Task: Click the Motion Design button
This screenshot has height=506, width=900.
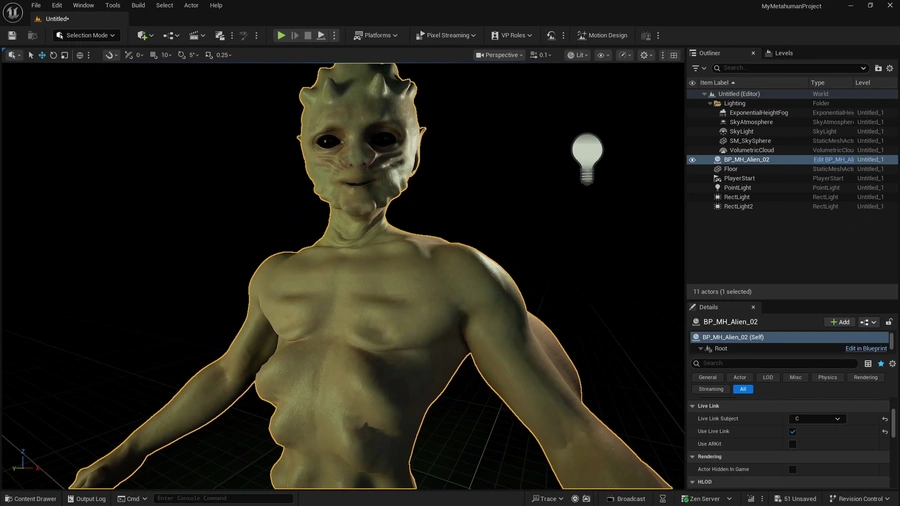Action: [x=602, y=36]
